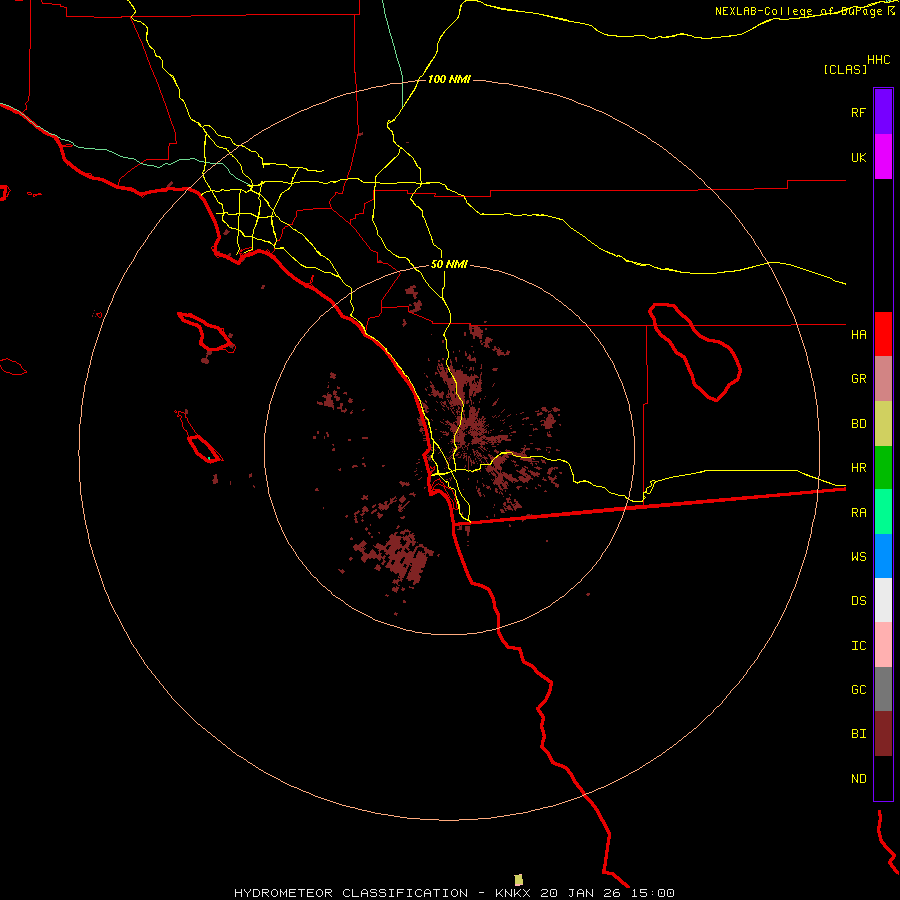Click the WS legend label
The image size is (900, 900).
858,556
